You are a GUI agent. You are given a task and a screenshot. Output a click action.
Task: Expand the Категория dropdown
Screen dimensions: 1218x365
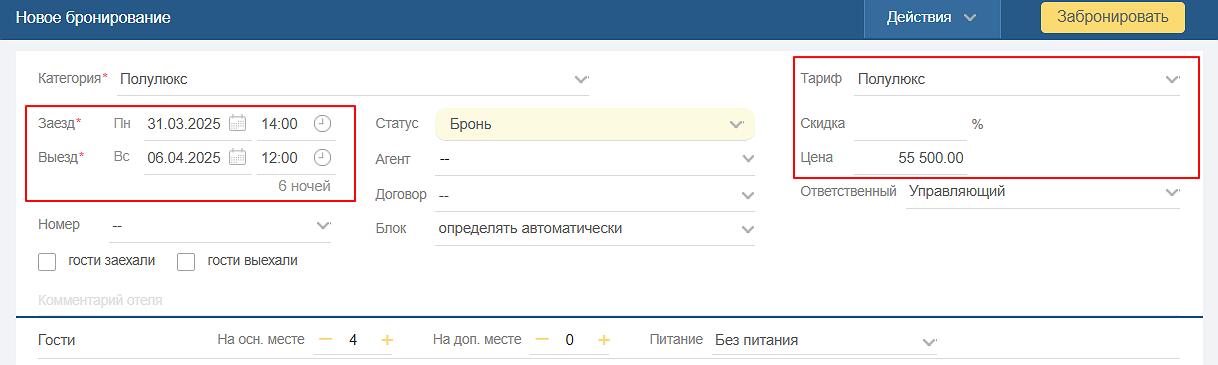pyautogui.click(x=353, y=79)
